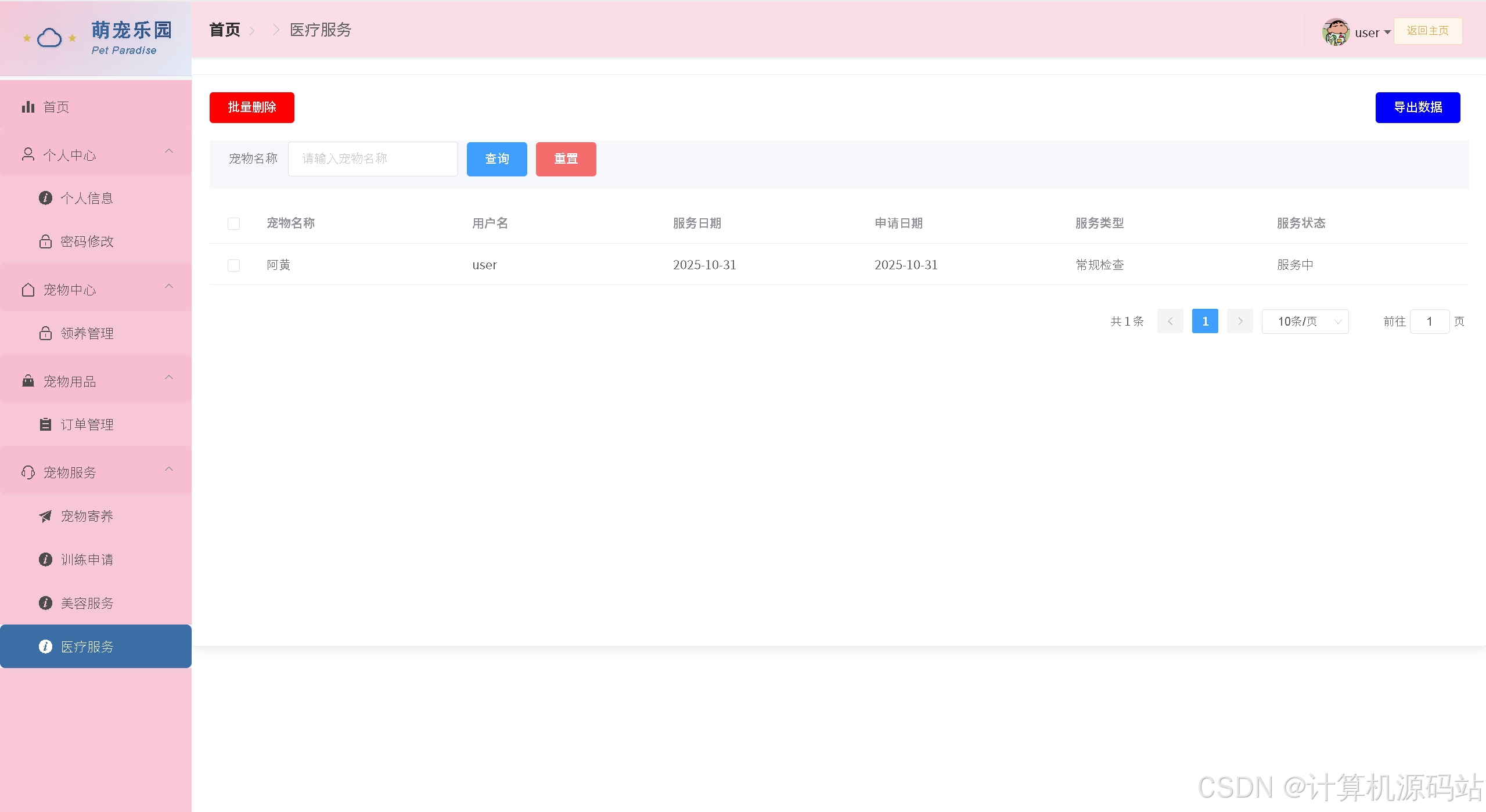Screen dimensions: 1486x812
Task: Open the 密码修改 menu item
Action: (96, 241)
